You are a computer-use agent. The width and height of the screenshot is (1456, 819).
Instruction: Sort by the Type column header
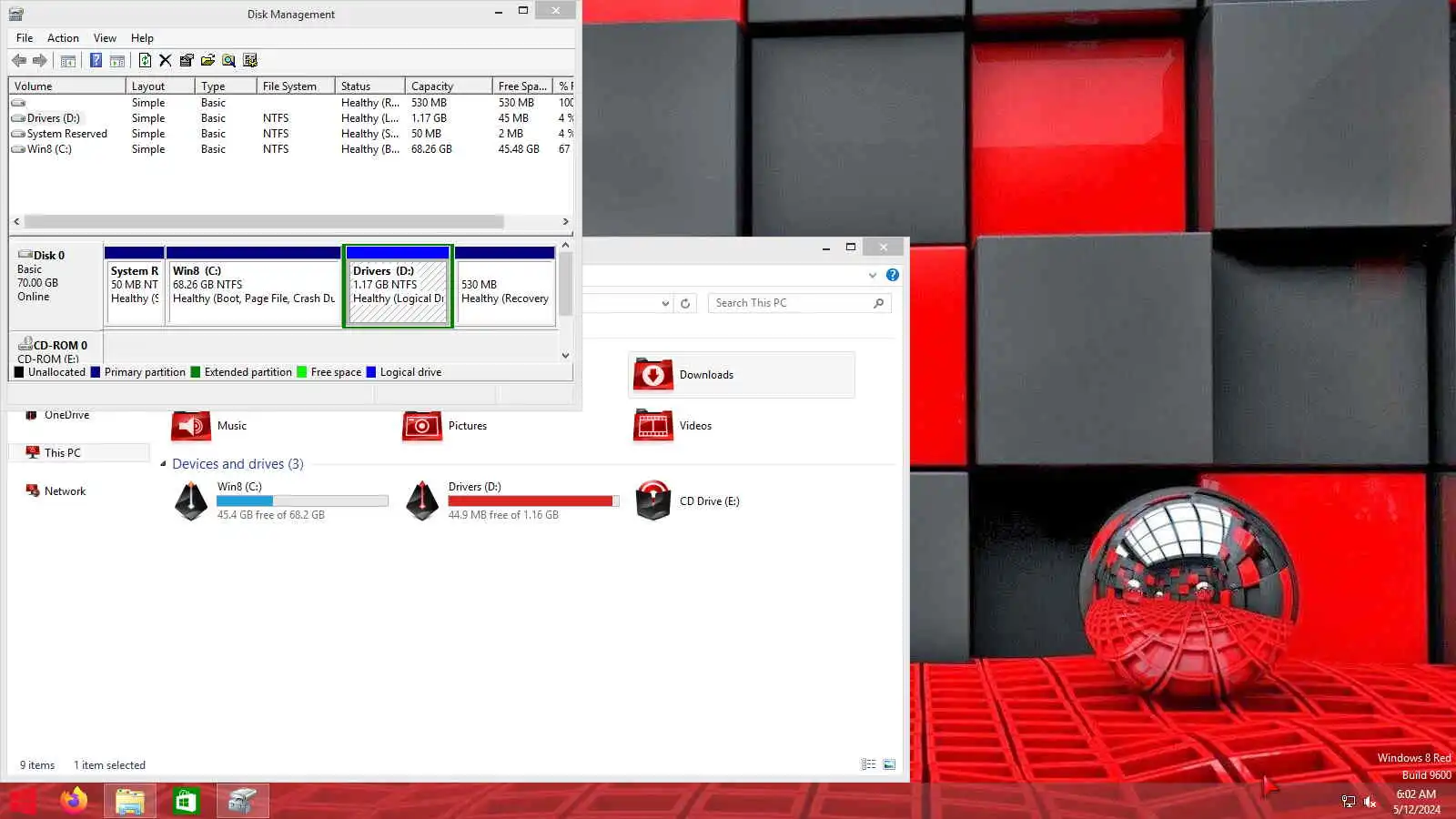tap(226, 86)
